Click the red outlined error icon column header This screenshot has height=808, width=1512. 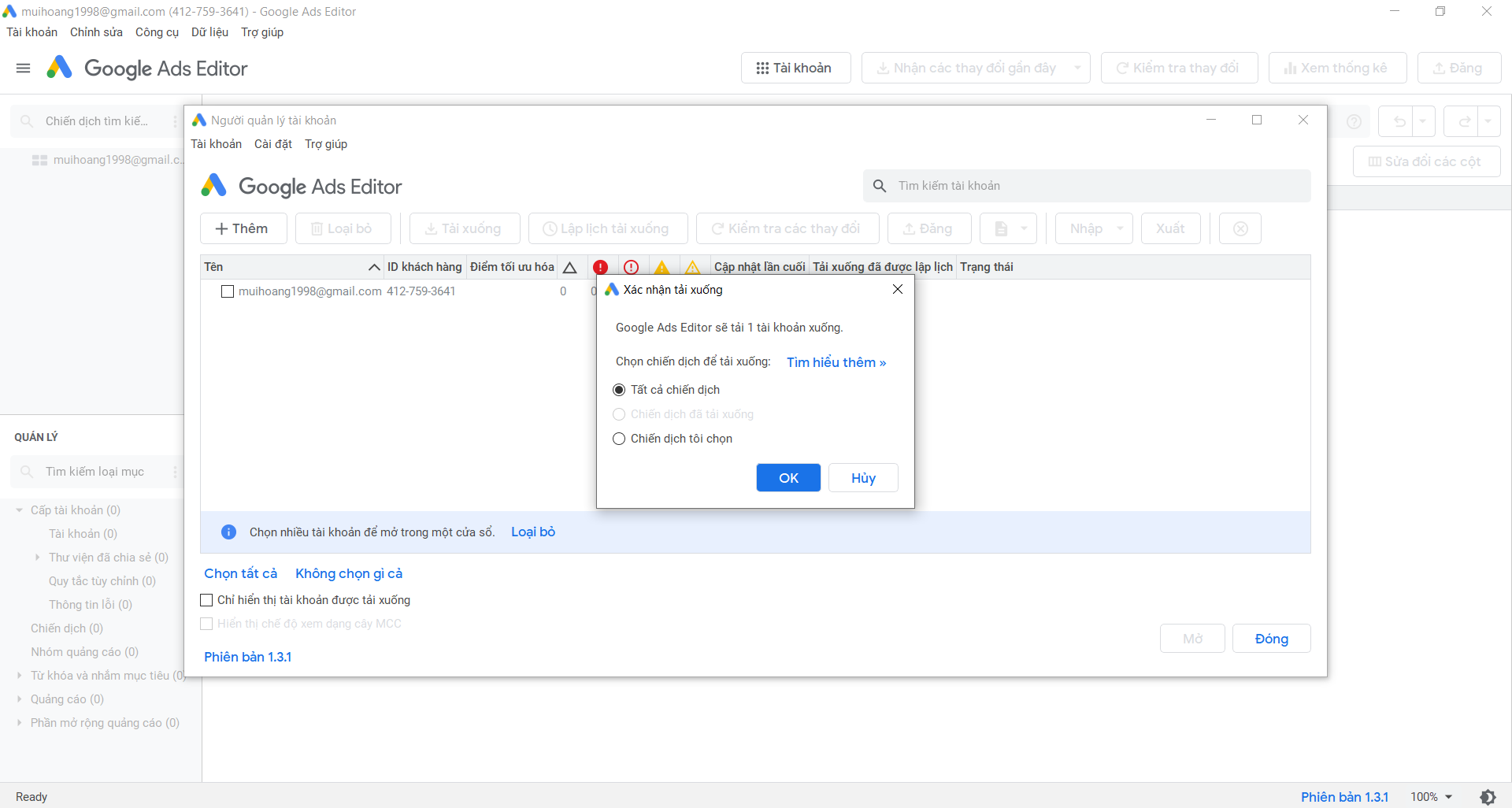[x=631, y=267]
